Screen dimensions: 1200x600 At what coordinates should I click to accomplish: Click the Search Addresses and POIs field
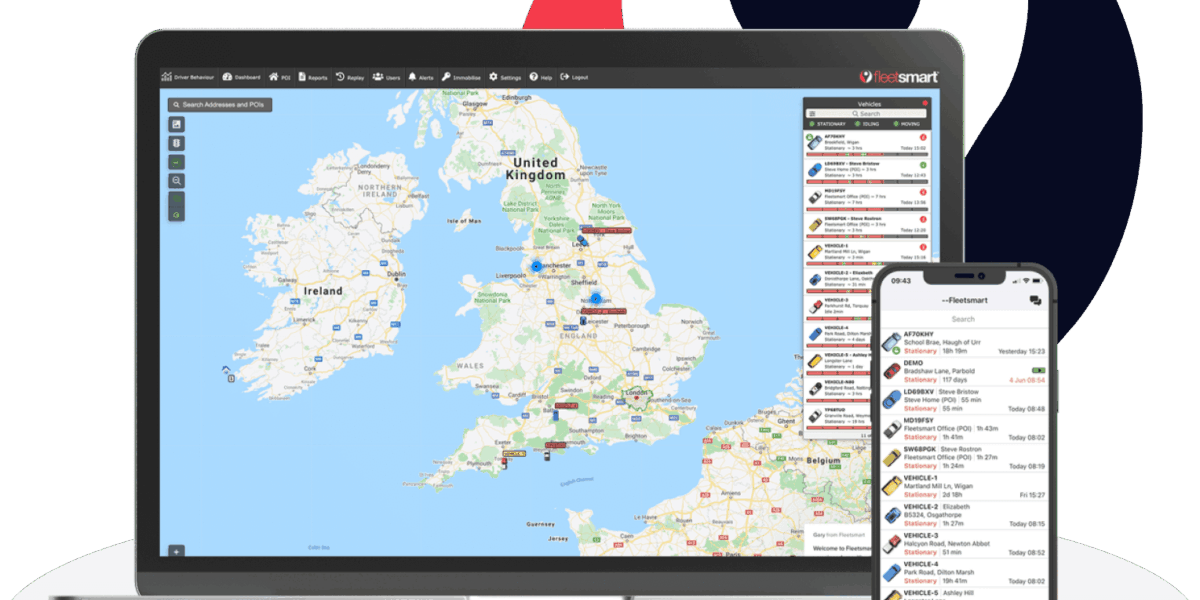220,104
